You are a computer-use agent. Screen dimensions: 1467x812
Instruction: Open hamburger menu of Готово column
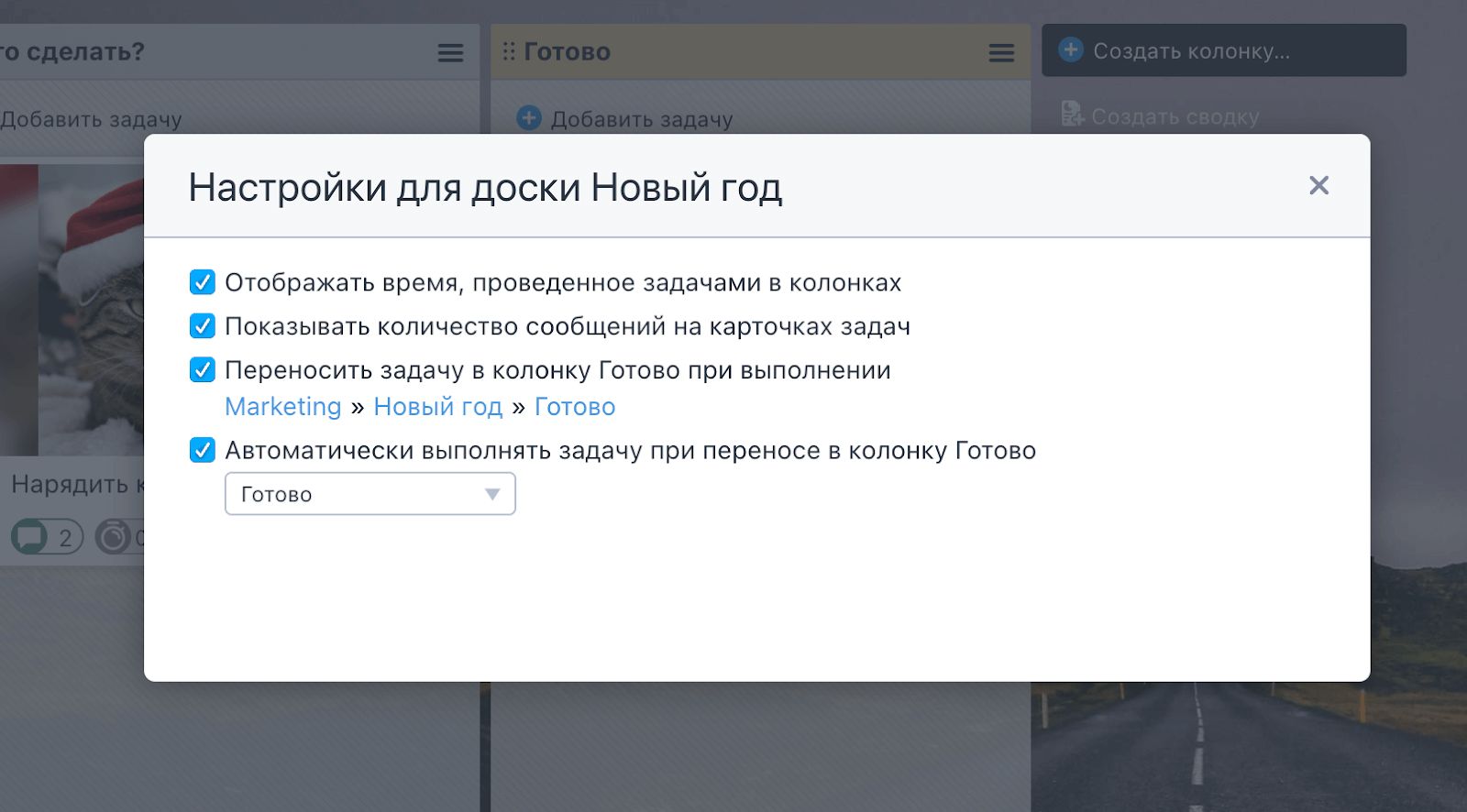1001,53
